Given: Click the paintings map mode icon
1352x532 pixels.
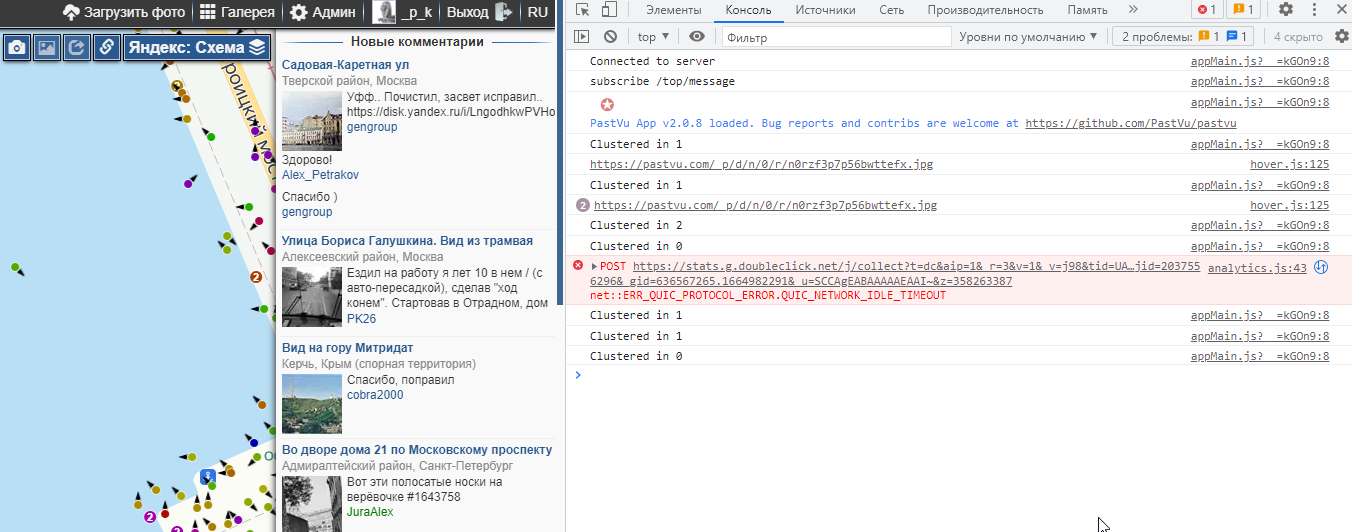Looking at the screenshot, I should coord(47,47).
